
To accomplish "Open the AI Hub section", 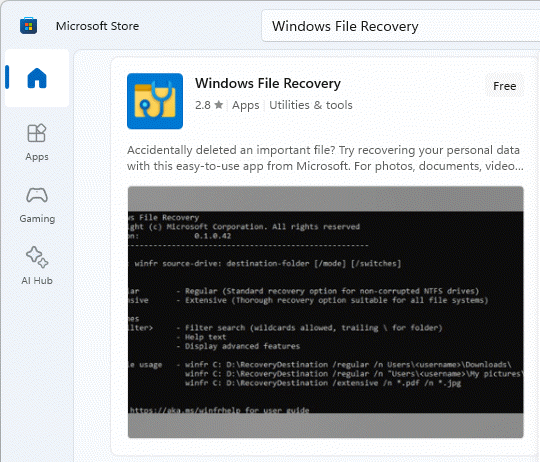I will [37, 266].
